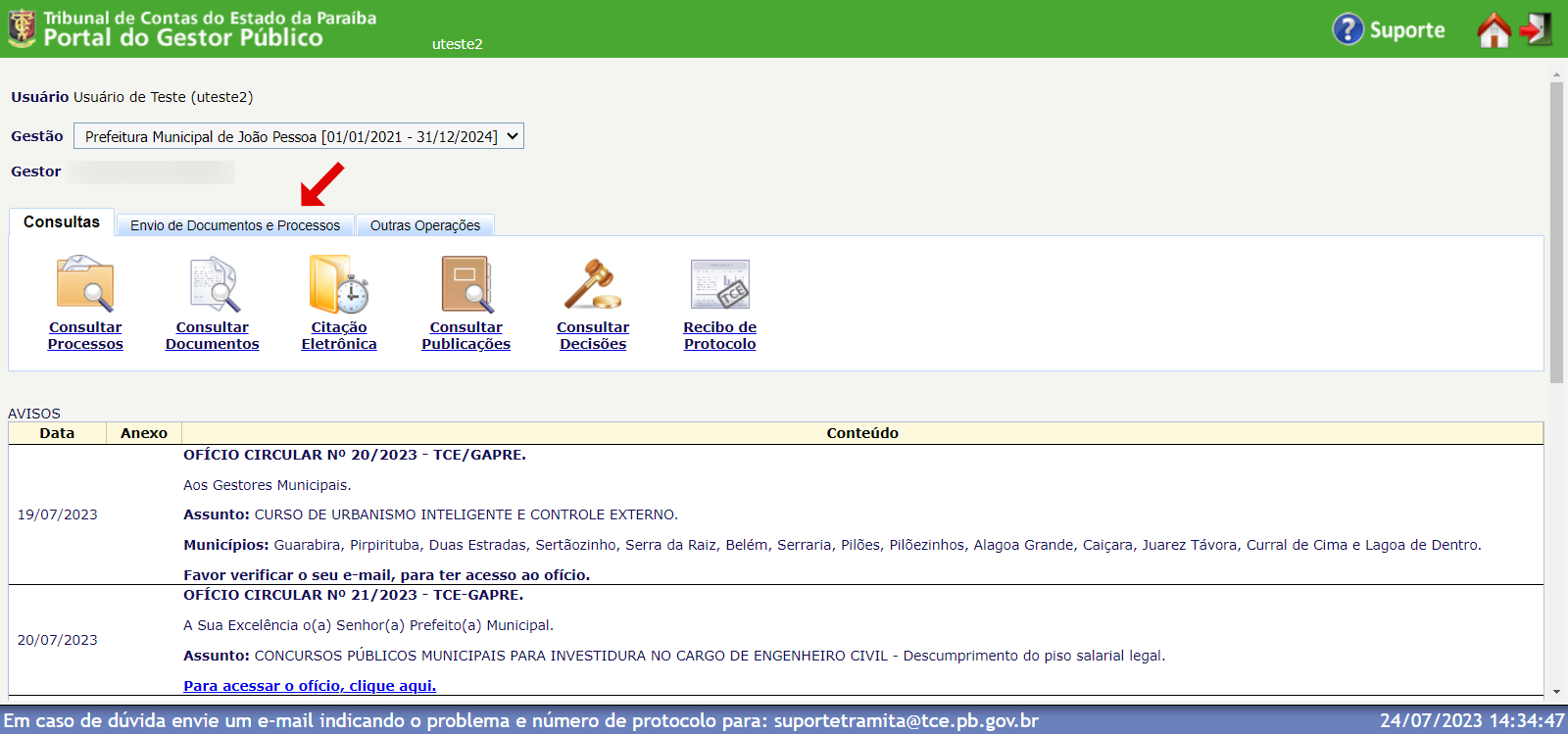The height and width of the screenshot is (734, 1568).
Task: Click the 24/07/2023 14:34:47 timestamp
Action: click(x=1472, y=720)
